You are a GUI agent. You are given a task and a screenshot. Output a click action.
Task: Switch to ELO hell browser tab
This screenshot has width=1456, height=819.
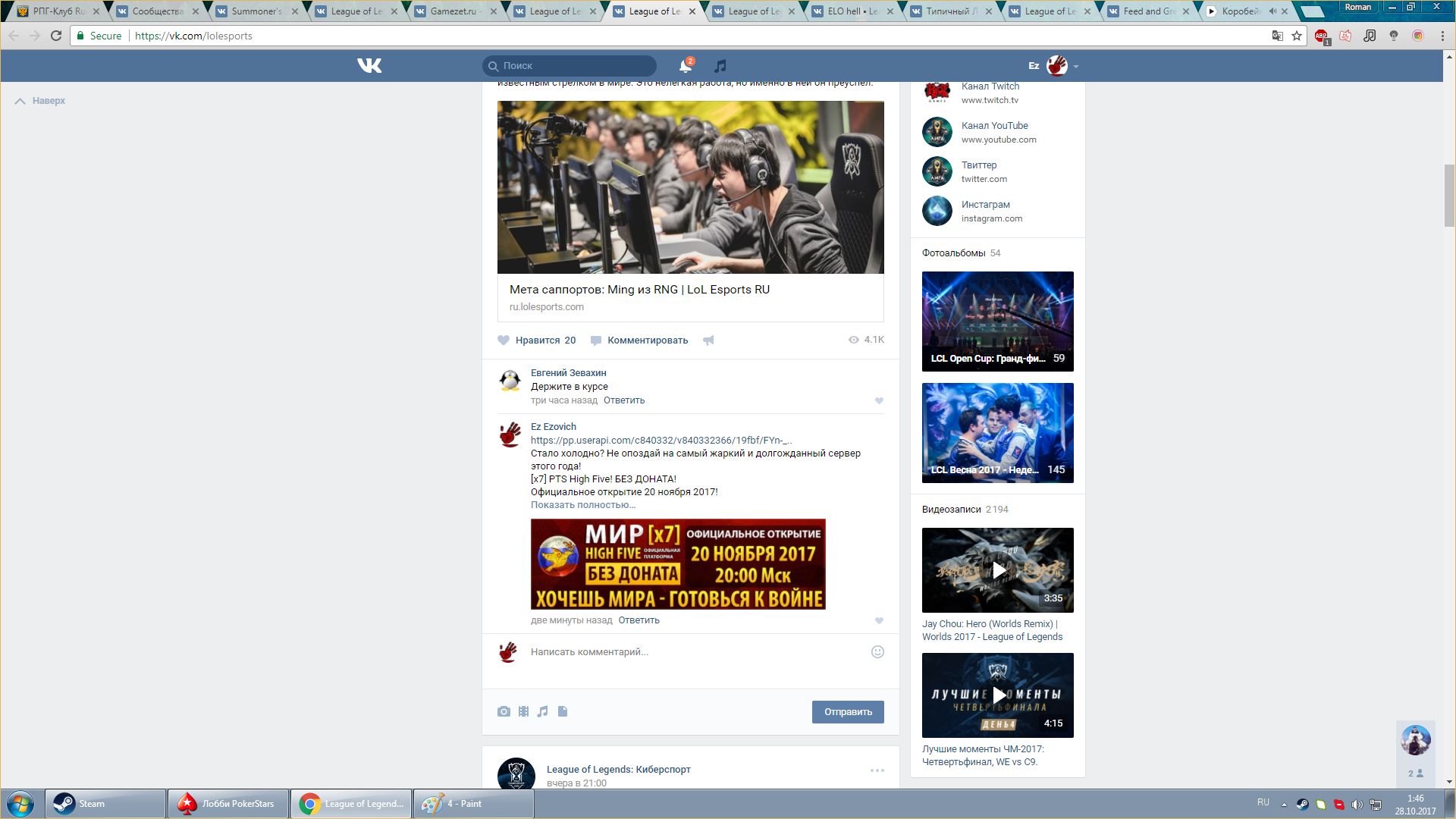[x=853, y=11]
